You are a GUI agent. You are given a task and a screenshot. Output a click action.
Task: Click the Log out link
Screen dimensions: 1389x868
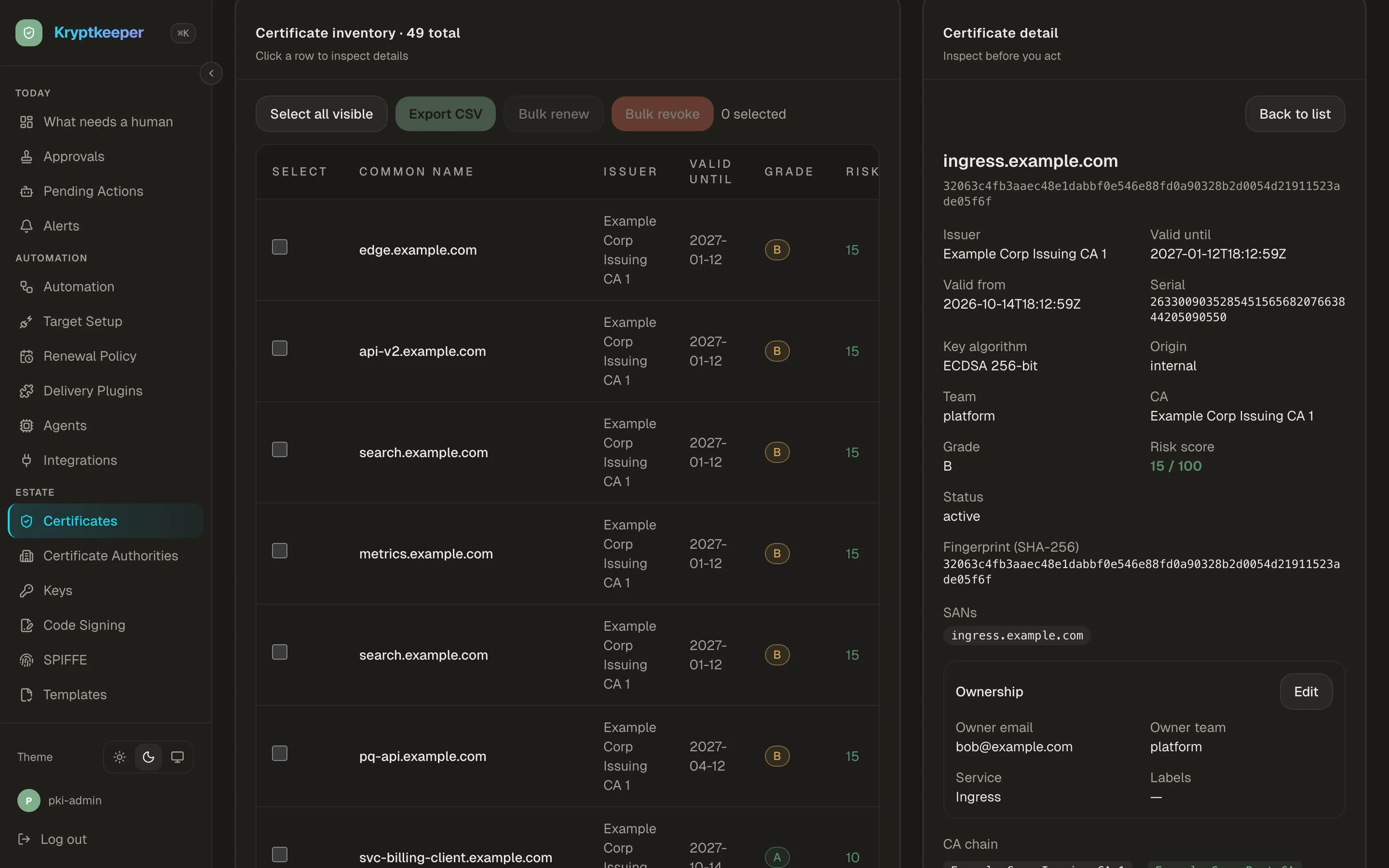(52, 839)
